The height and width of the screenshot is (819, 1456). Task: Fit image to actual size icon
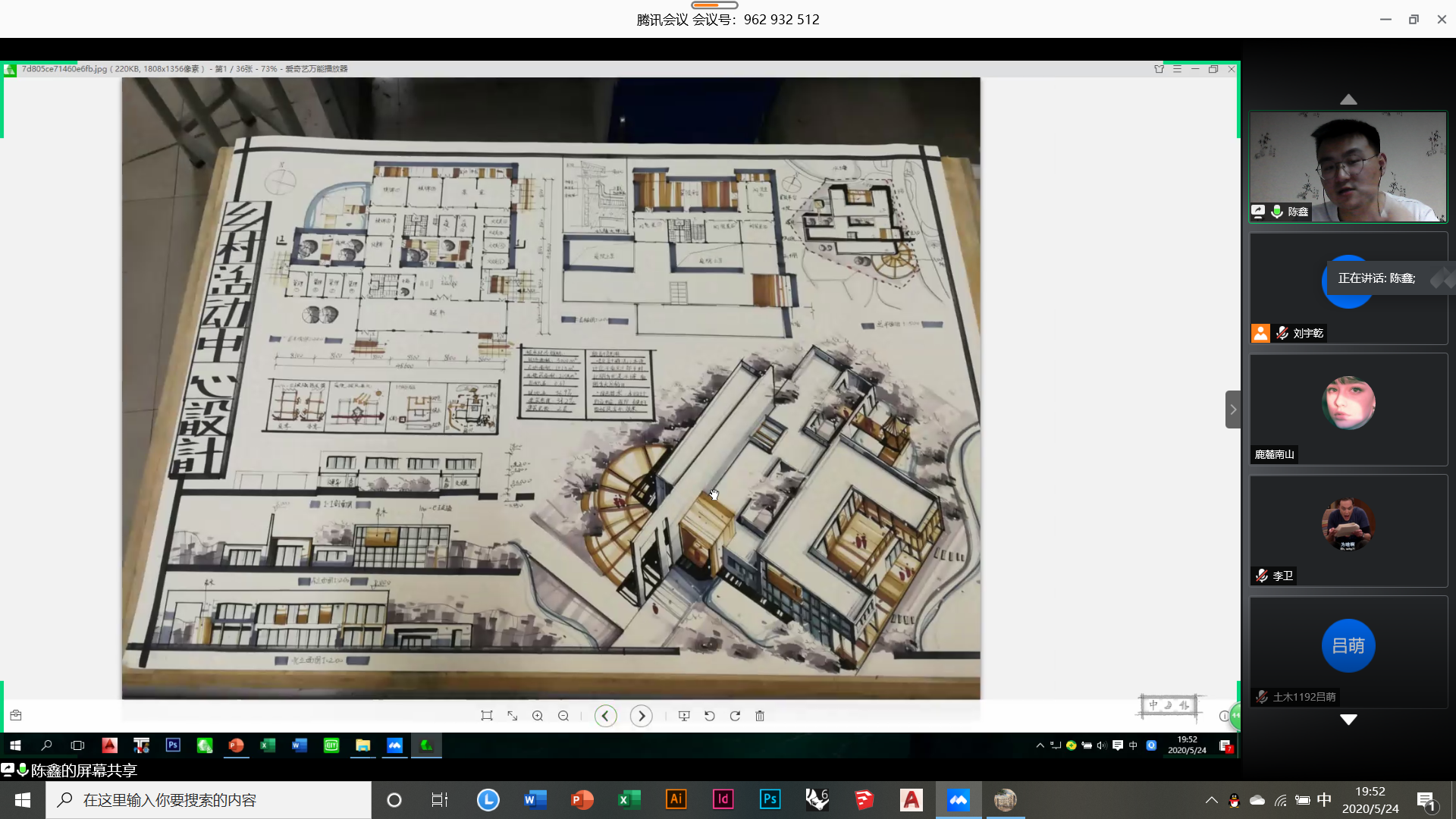[487, 716]
